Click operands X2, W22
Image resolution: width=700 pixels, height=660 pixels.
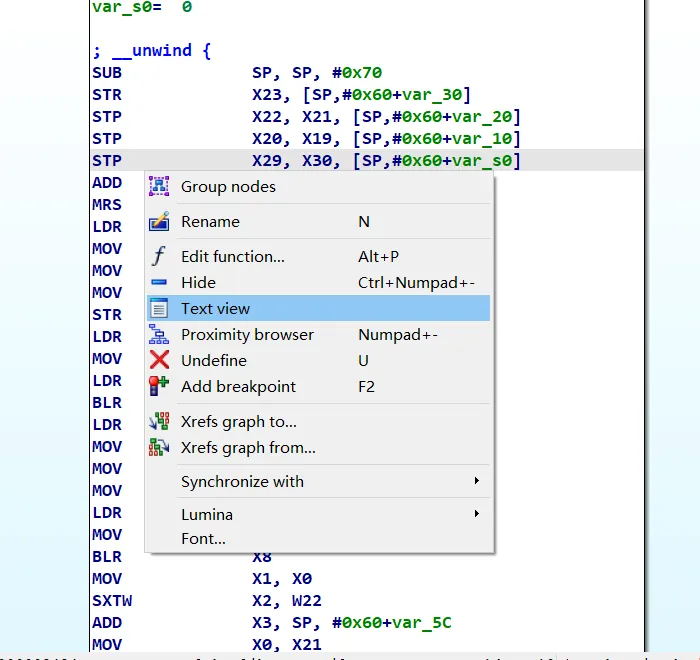coord(287,601)
